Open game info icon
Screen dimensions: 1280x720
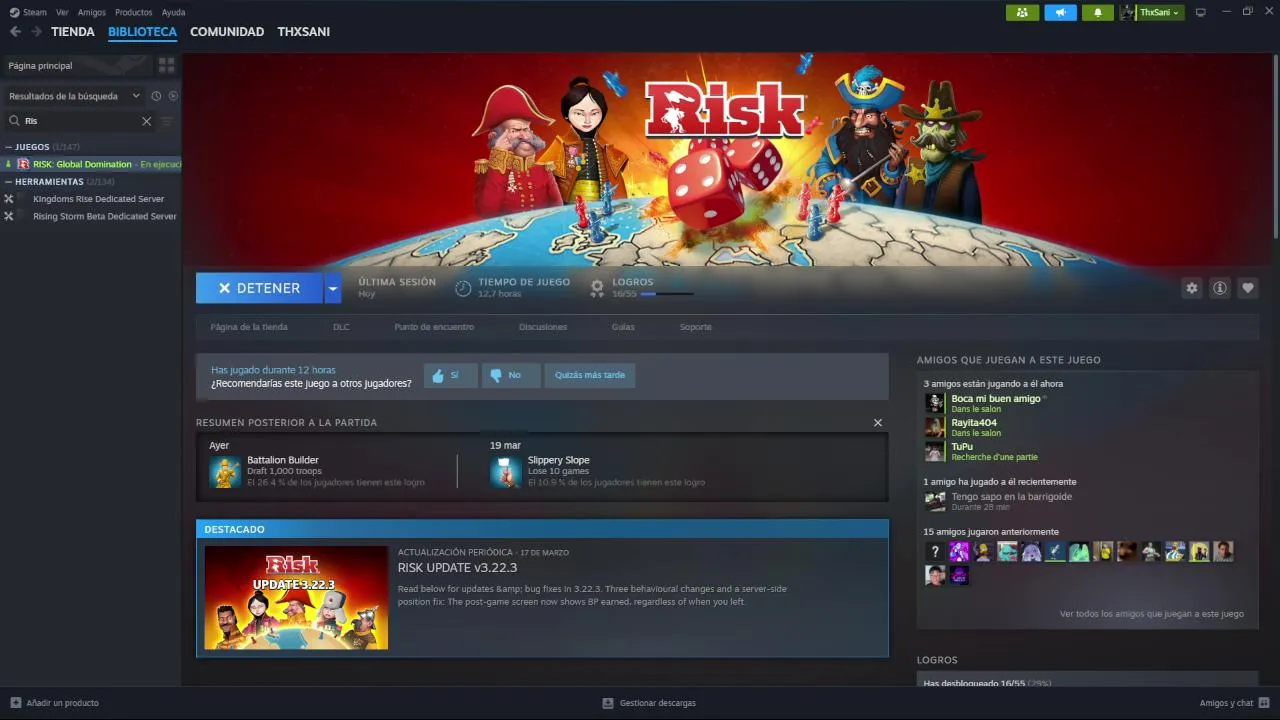pos(1219,288)
